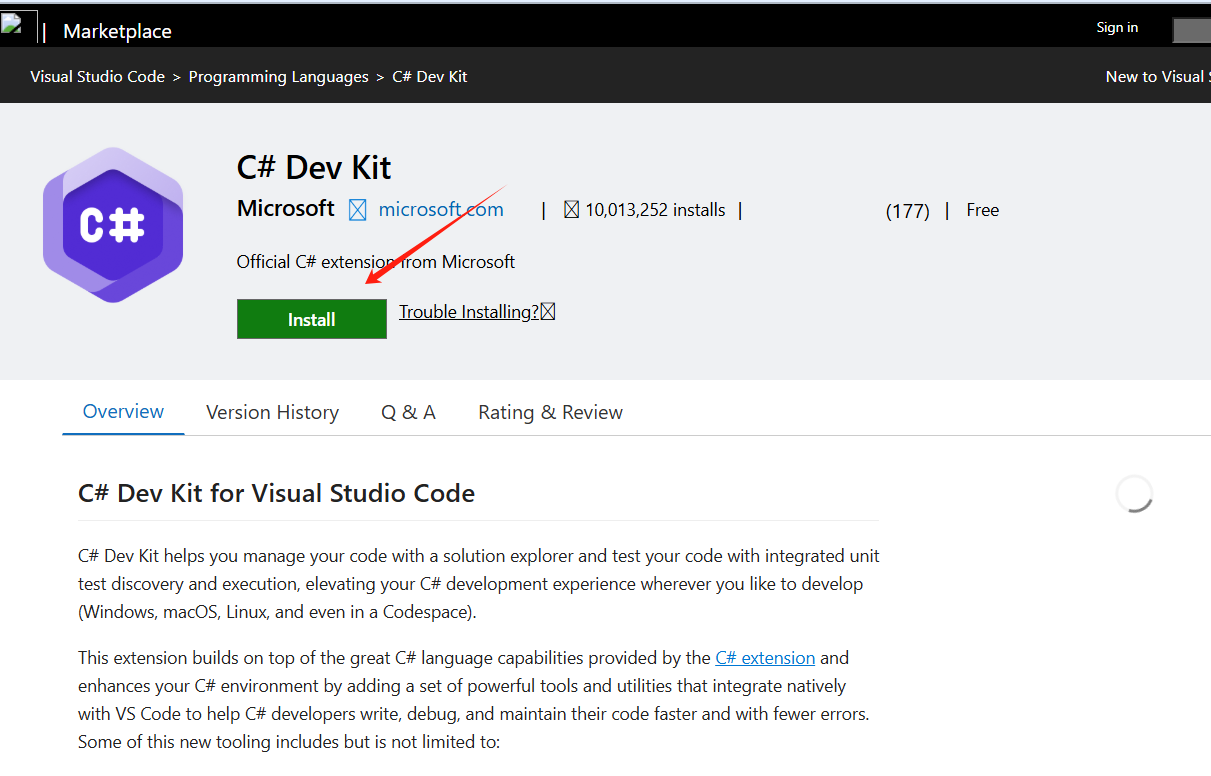This screenshot has width=1211, height=776.
Task: Click the loading spinner on the right
Action: 1135,494
